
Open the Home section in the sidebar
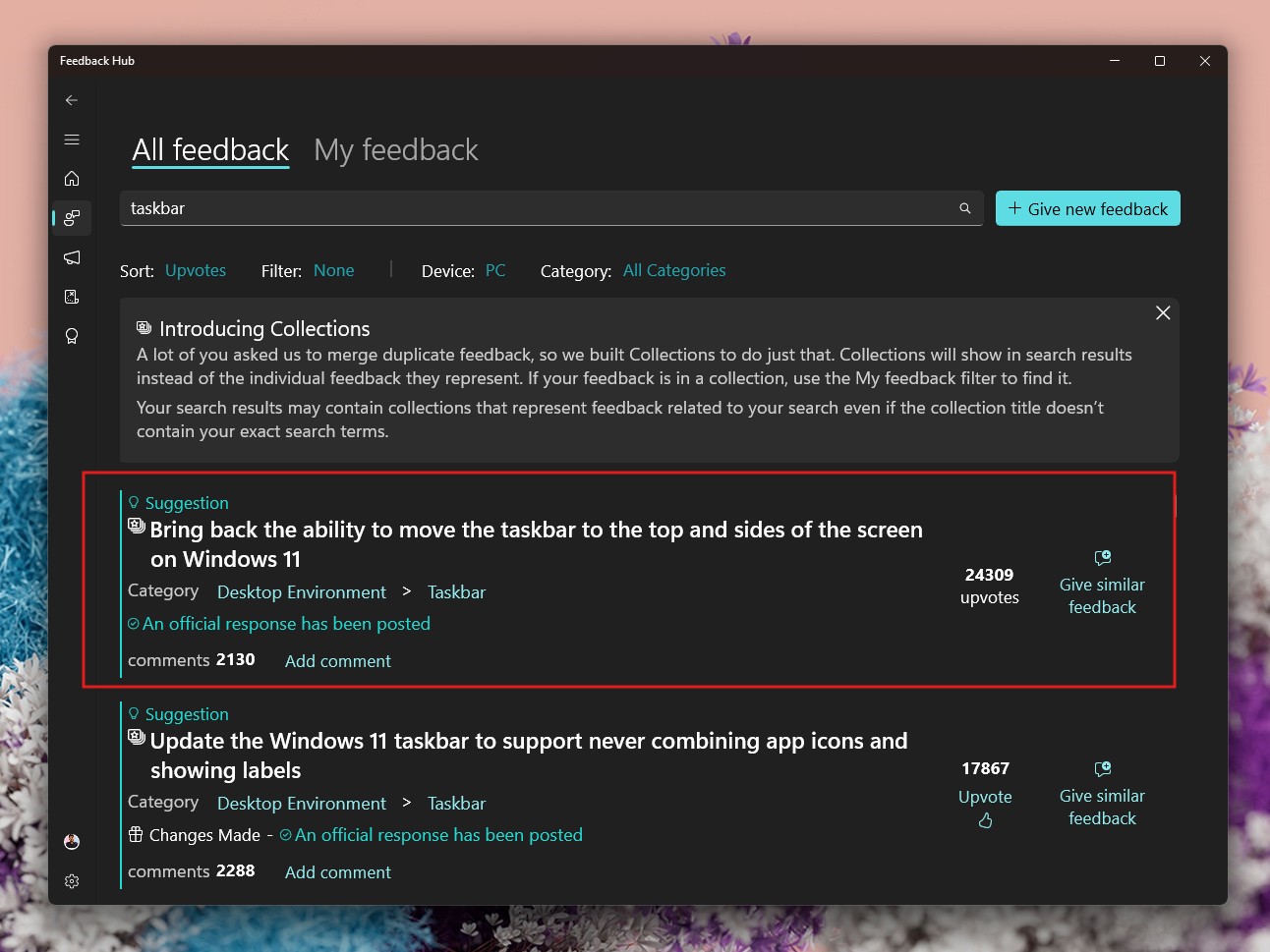[x=71, y=179]
